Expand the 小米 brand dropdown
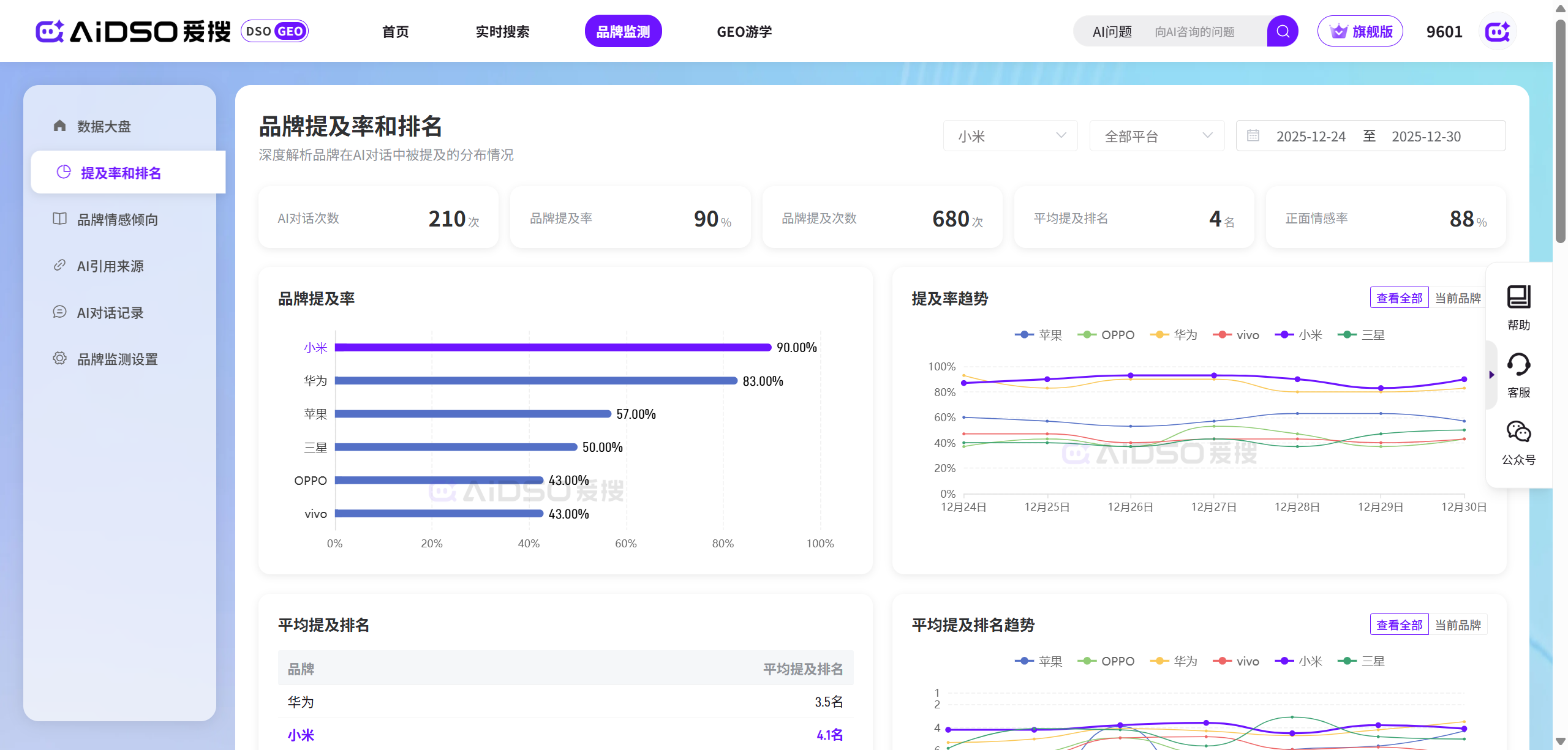The width and height of the screenshot is (1568, 750). tap(1010, 136)
